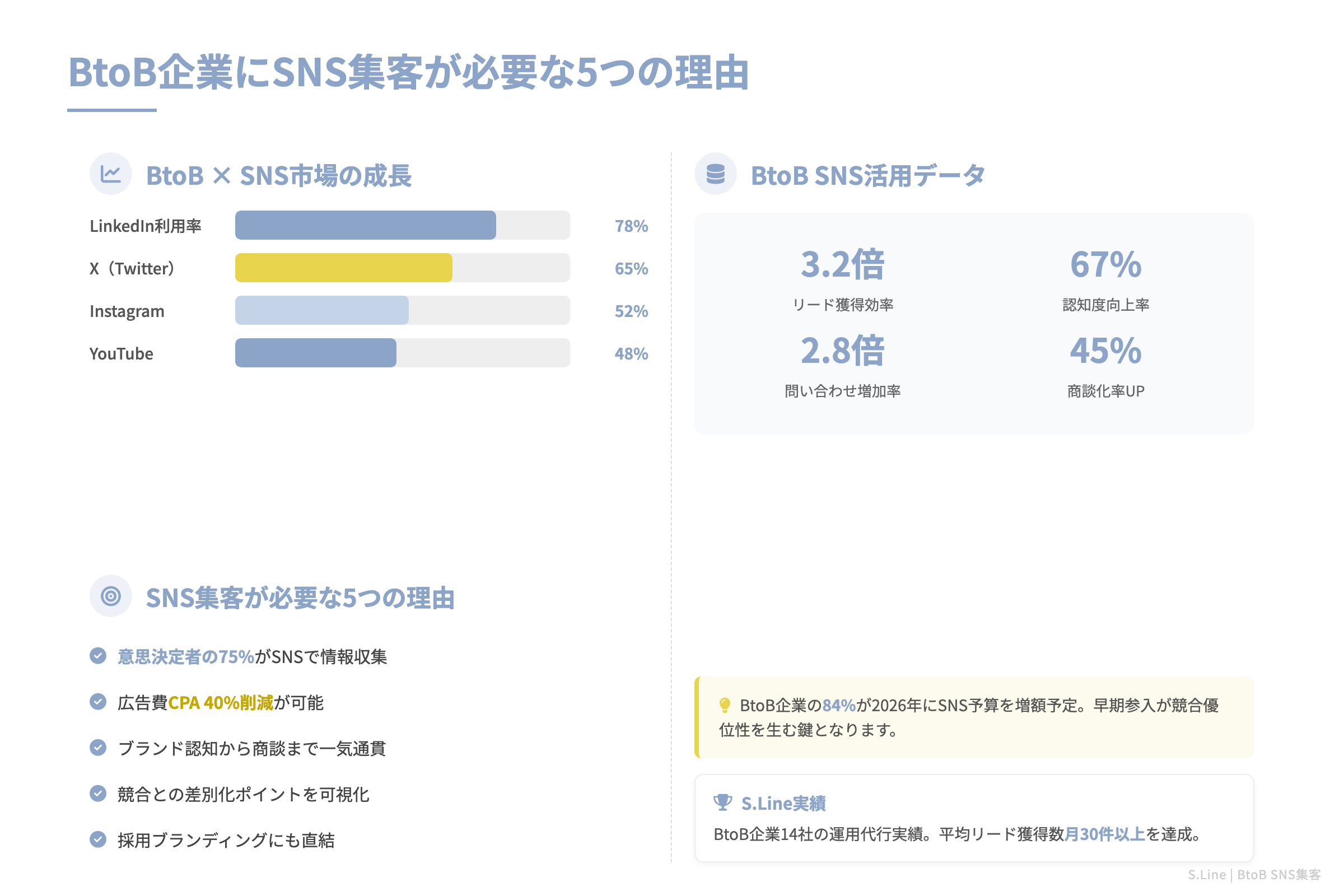Click the line chart icon beside BtoB × SNS市場の成長
The width and height of the screenshot is (1344, 896).
[111, 173]
